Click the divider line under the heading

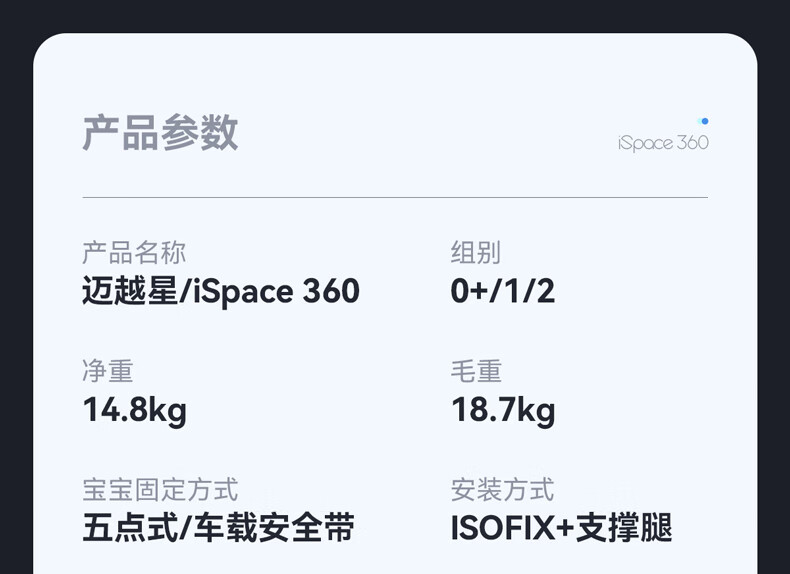(395, 198)
